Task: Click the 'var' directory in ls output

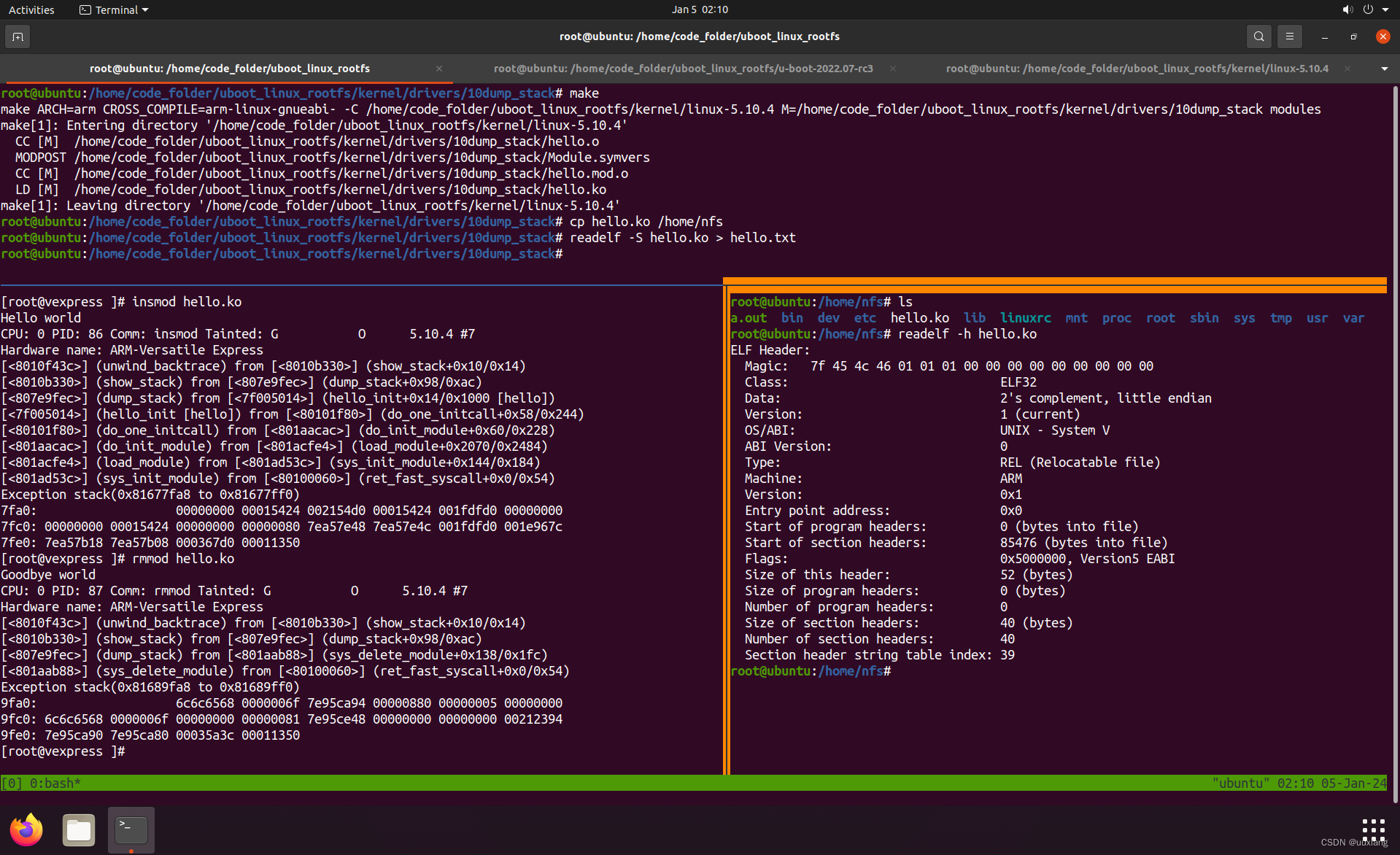Action: (x=1354, y=318)
